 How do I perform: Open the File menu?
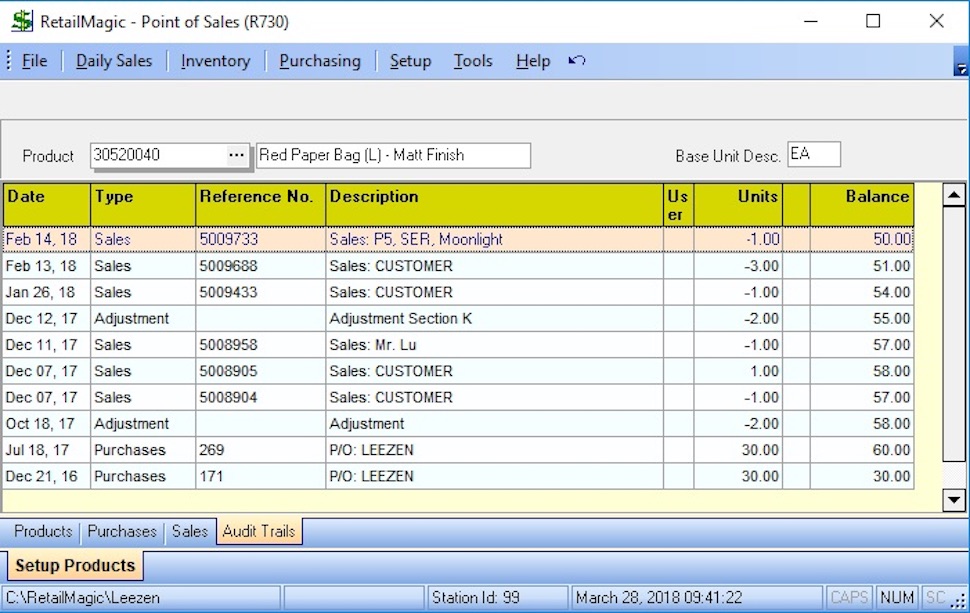coord(35,61)
